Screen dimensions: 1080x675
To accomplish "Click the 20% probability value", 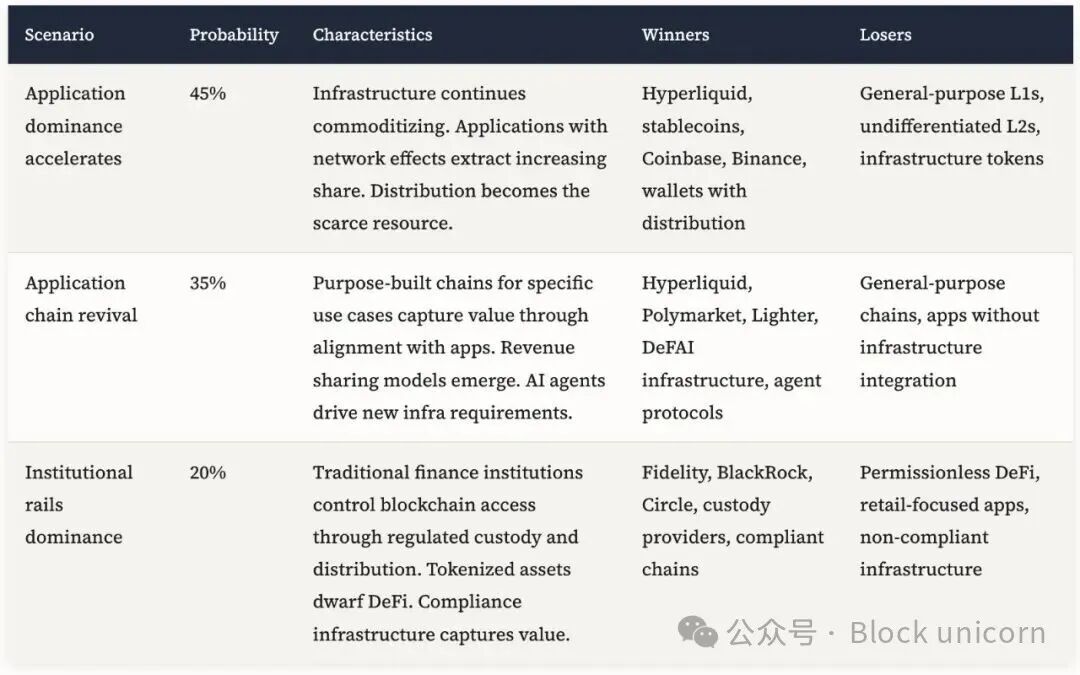I will click(x=208, y=472).
